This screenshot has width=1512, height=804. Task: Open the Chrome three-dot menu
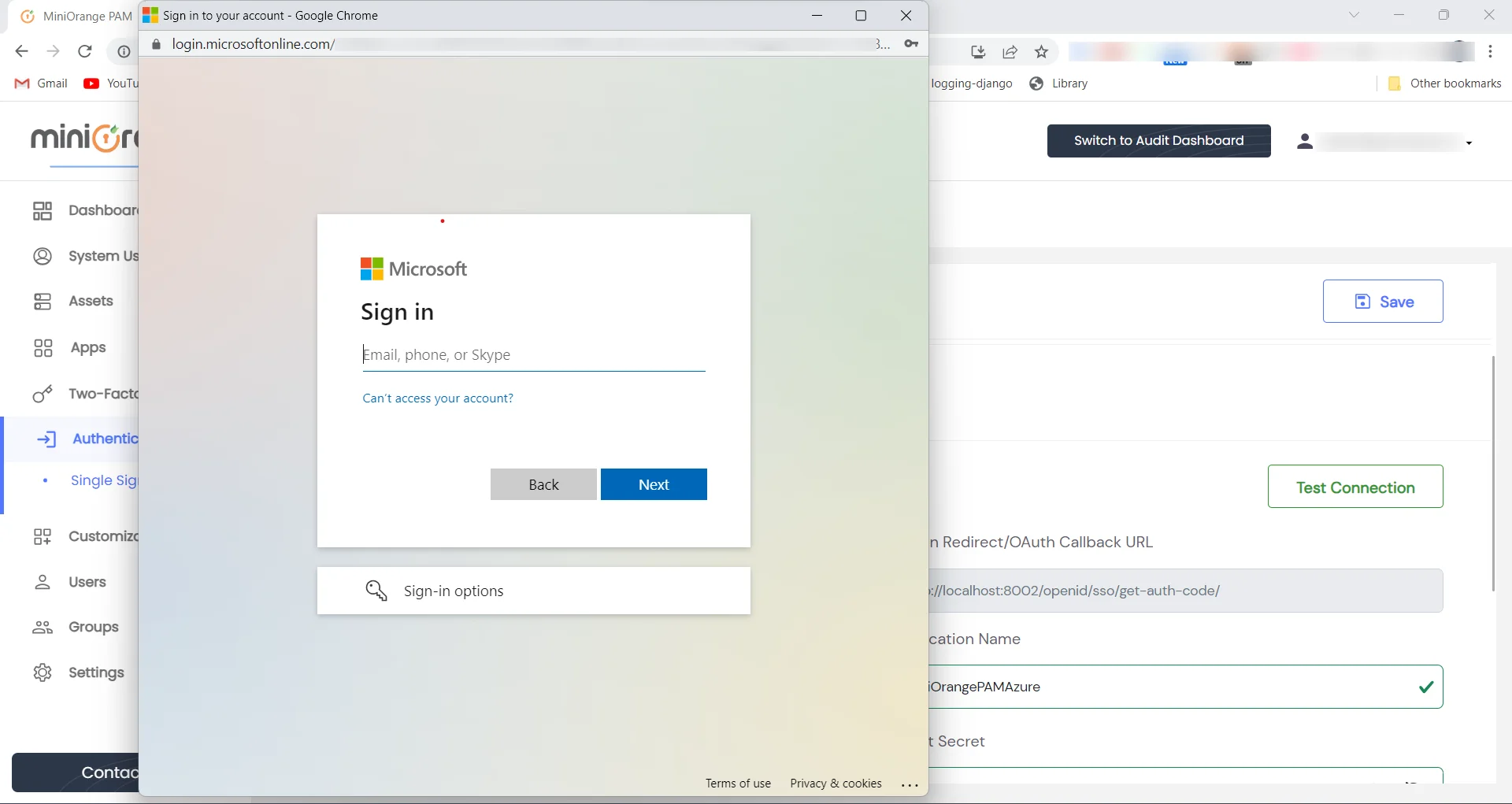1491,51
